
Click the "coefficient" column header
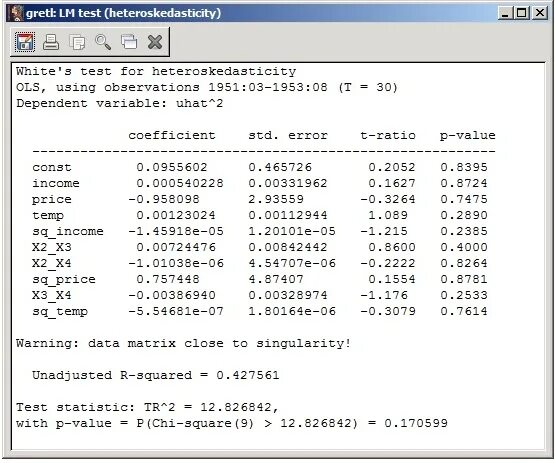pos(172,135)
